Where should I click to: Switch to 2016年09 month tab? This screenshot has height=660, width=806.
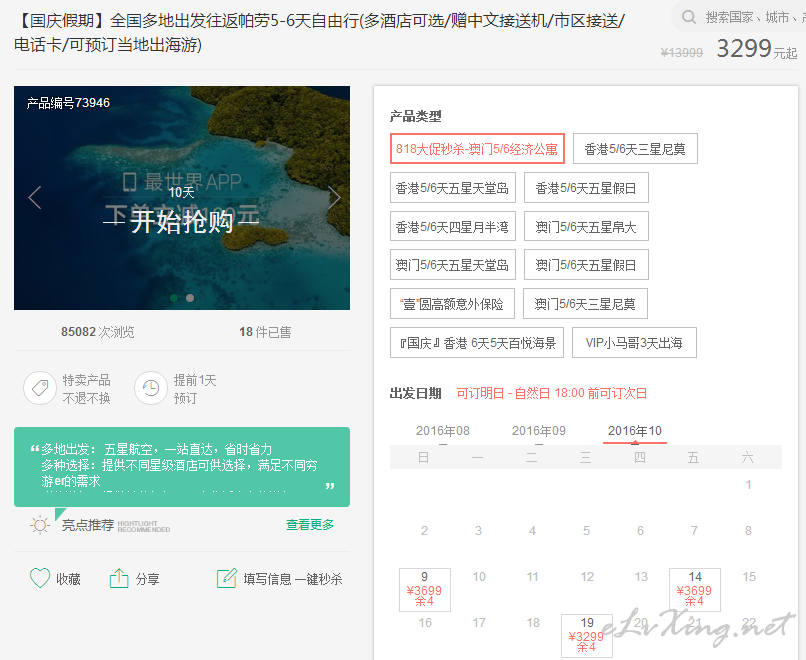pyautogui.click(x=539, y=431)
